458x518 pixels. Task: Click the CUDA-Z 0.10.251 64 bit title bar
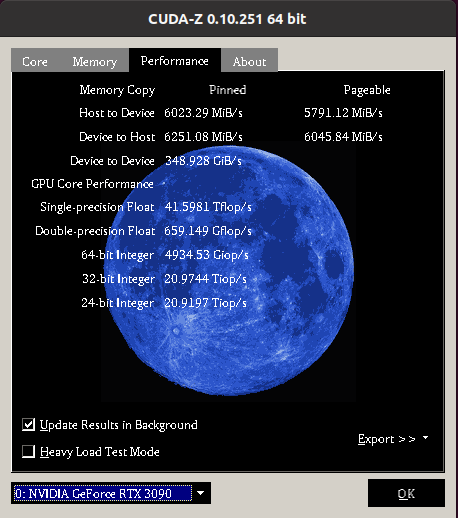tap(227, 19)
